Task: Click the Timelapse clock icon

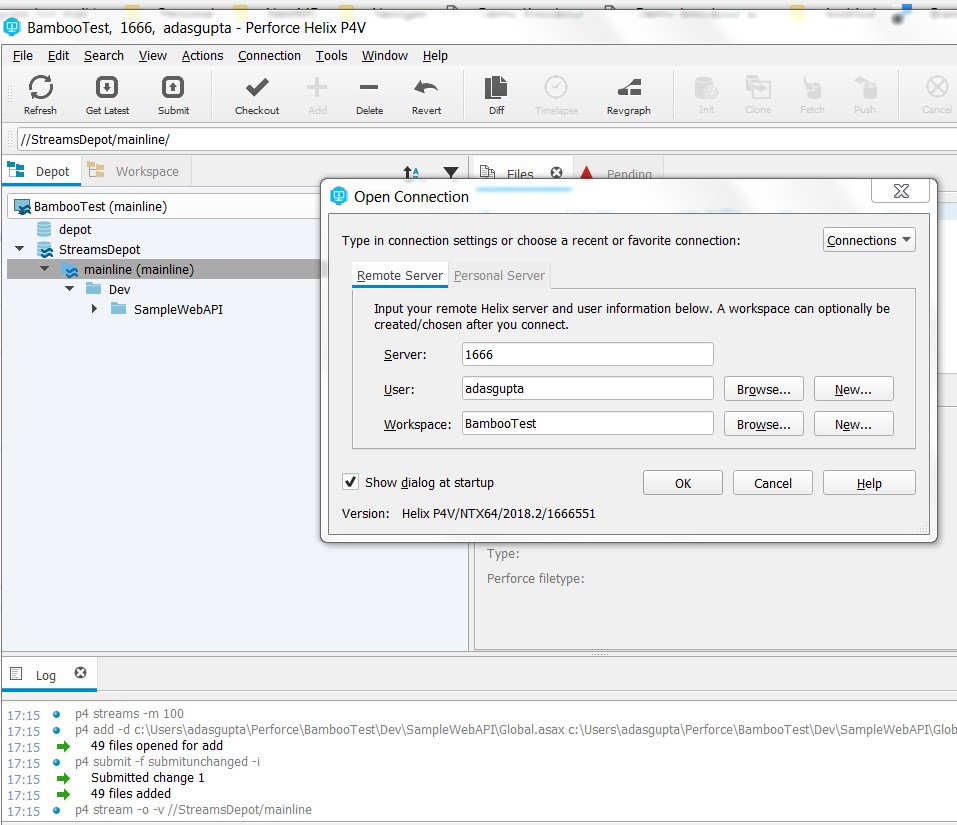Action: click(x=556, y=88)
